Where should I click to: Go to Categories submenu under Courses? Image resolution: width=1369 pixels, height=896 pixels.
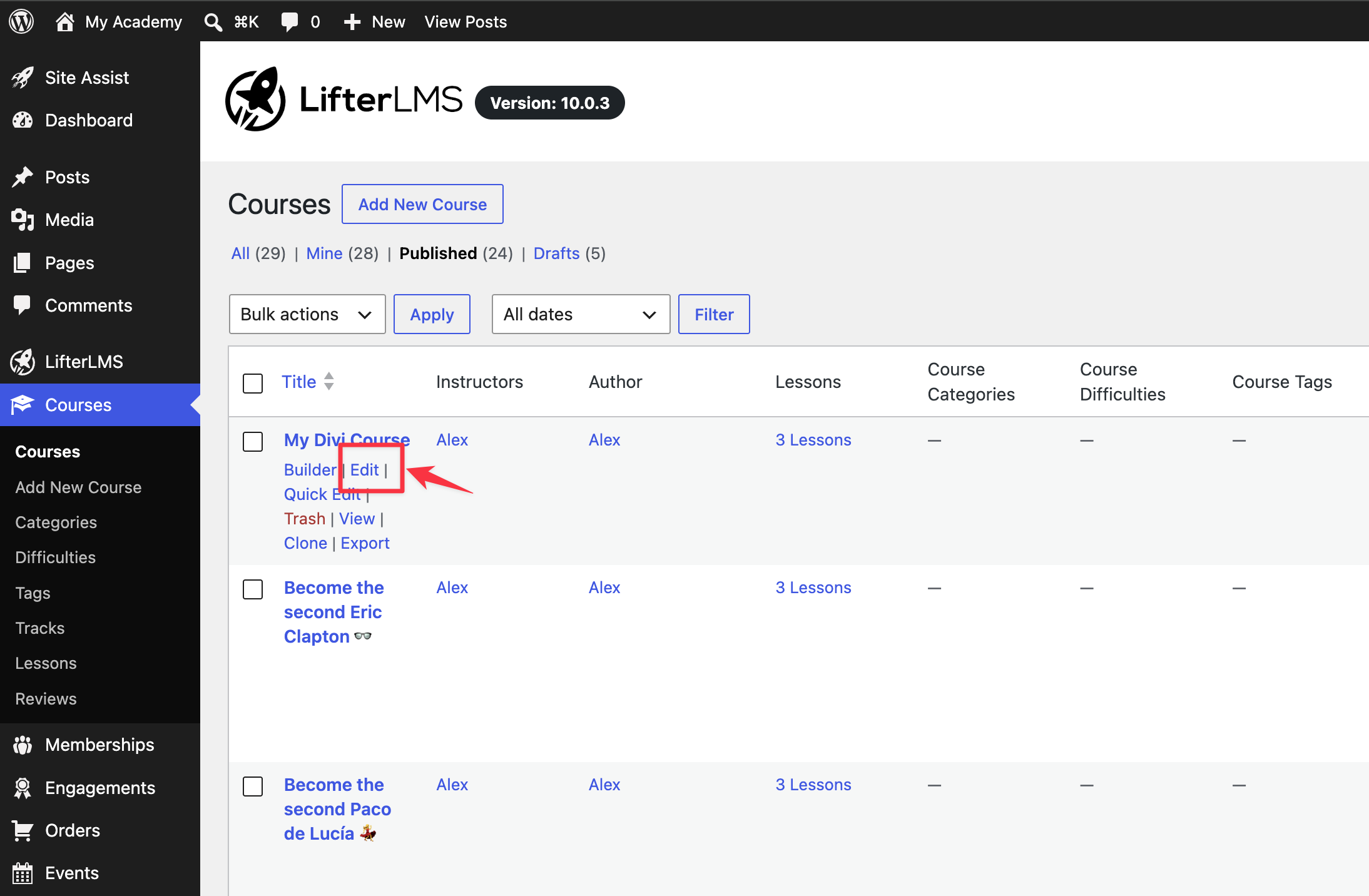[x=56, y=522]
